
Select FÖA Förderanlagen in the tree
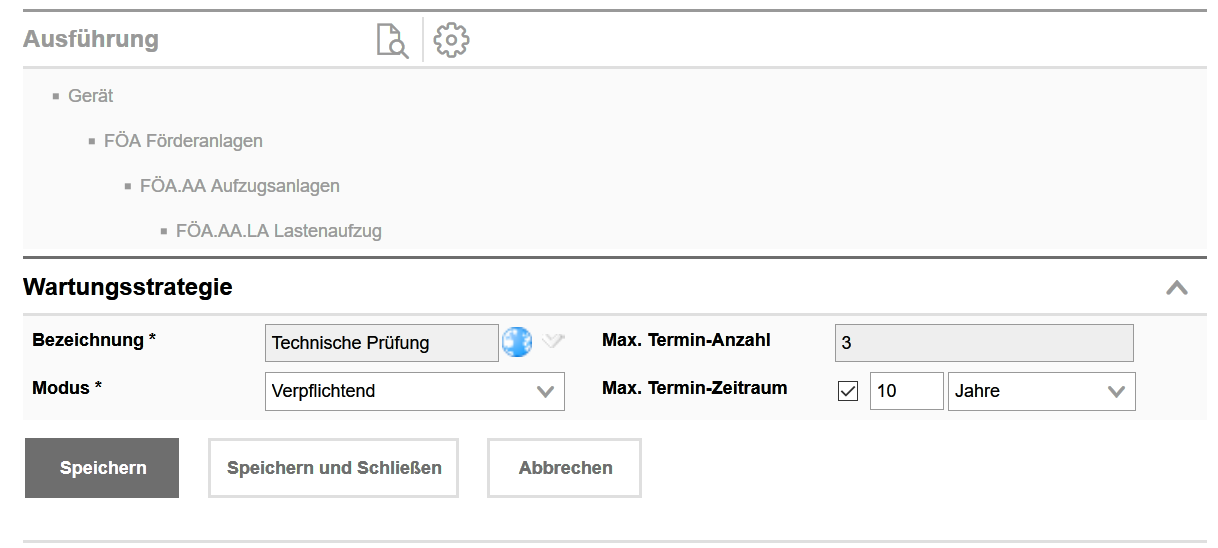point(183,141)
